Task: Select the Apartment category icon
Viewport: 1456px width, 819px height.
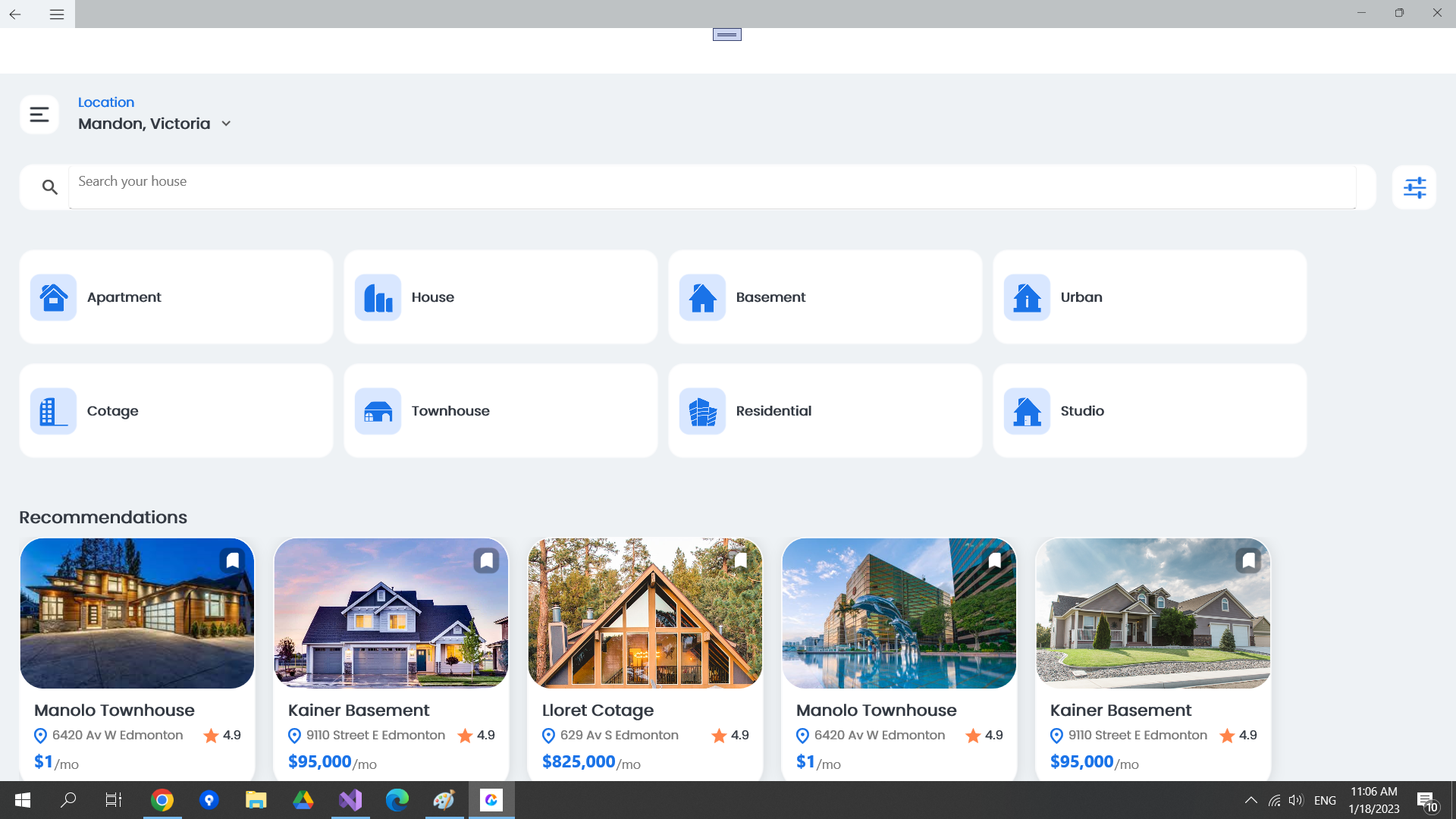Action: (x=53, y=297)
